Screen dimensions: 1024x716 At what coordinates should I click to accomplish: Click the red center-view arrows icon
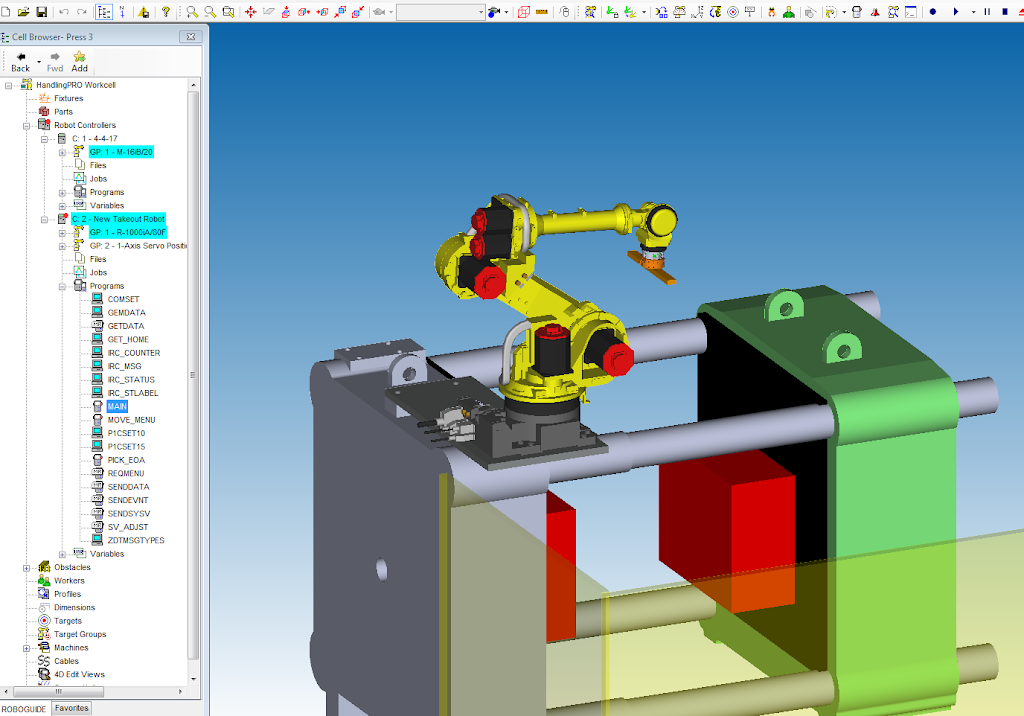251,12
